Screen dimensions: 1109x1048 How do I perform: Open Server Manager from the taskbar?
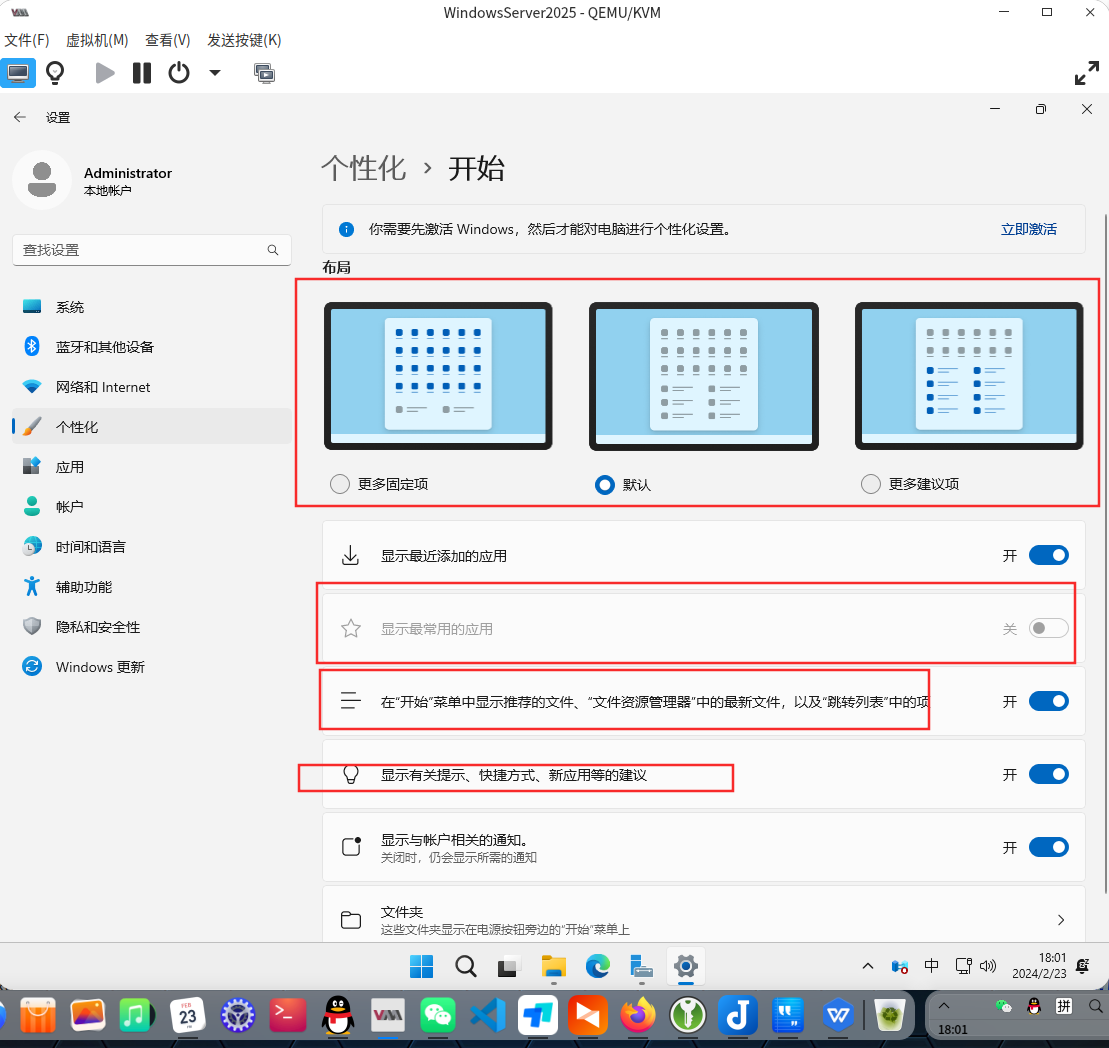pos(641,966)
